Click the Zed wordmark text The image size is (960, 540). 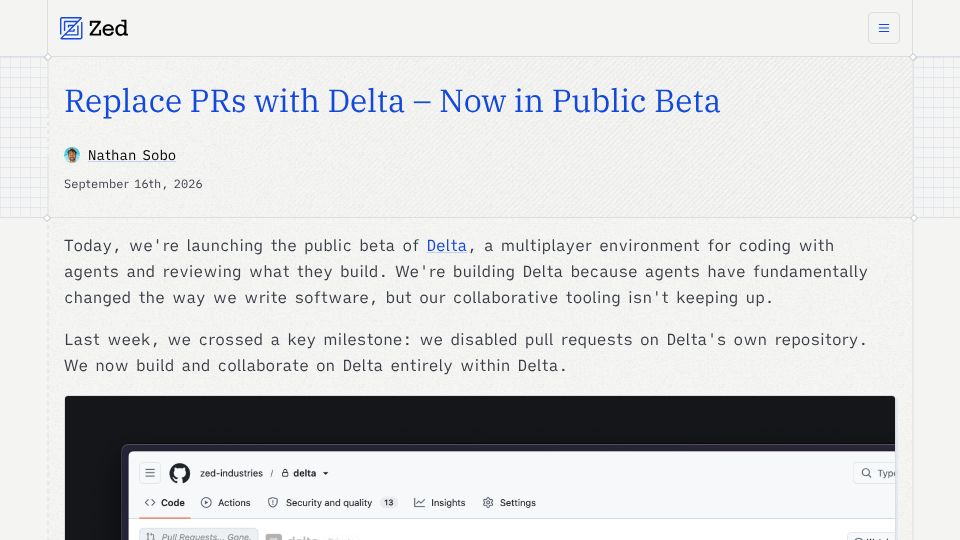point(108,28)
